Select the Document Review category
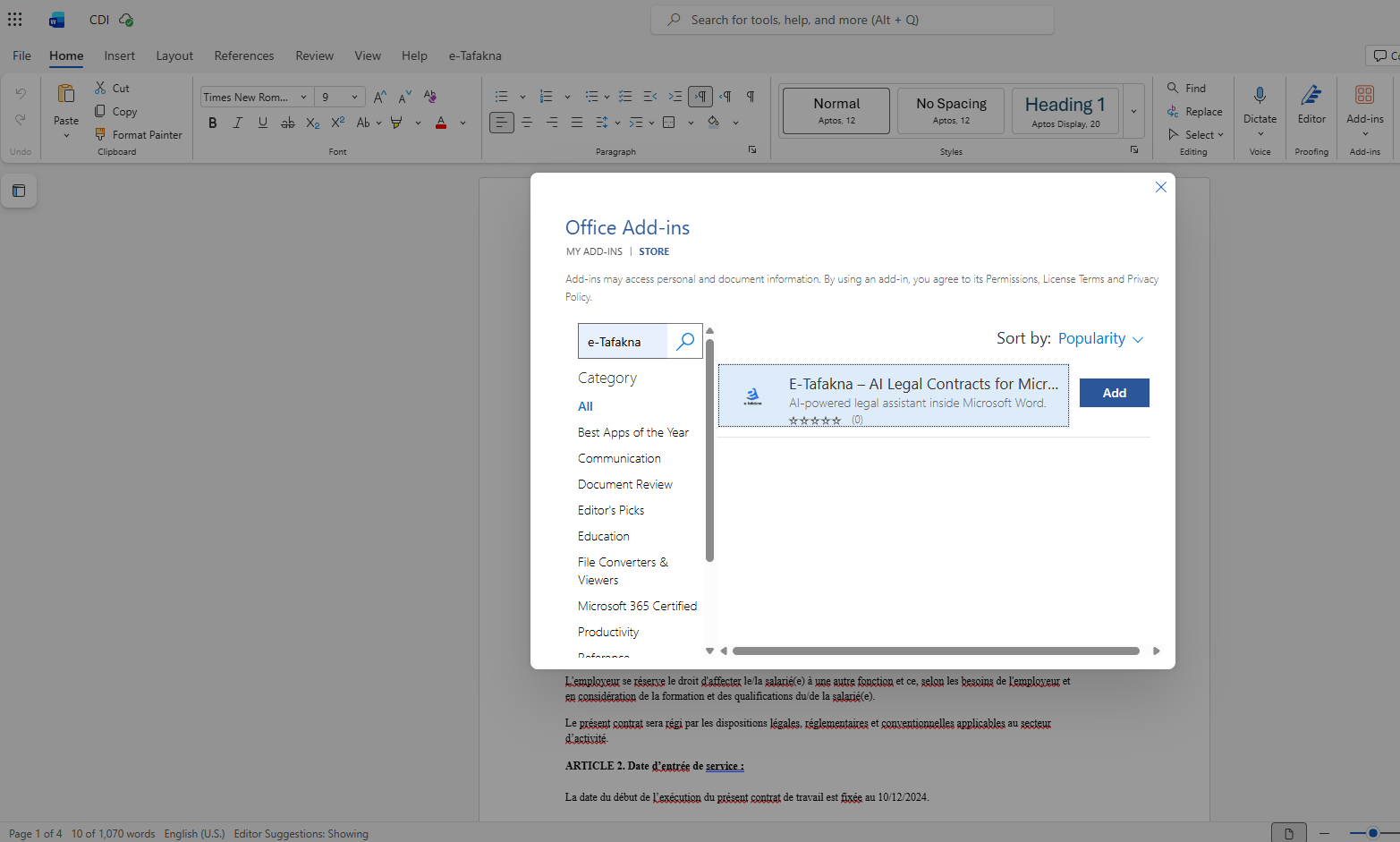1400x842 pixels. click(625, 484)
